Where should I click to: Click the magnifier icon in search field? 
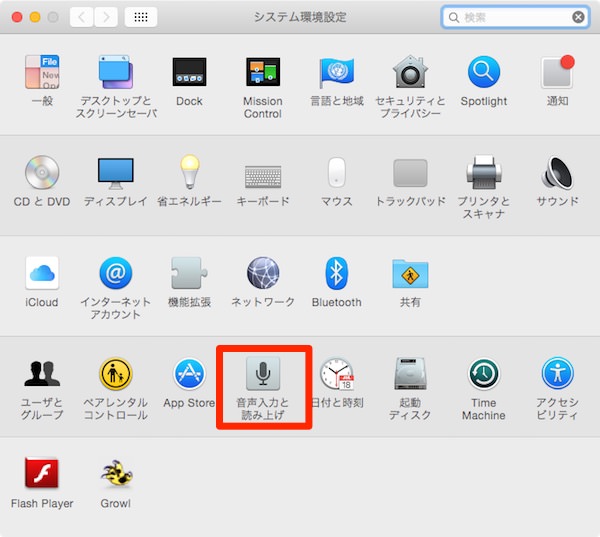453,17
